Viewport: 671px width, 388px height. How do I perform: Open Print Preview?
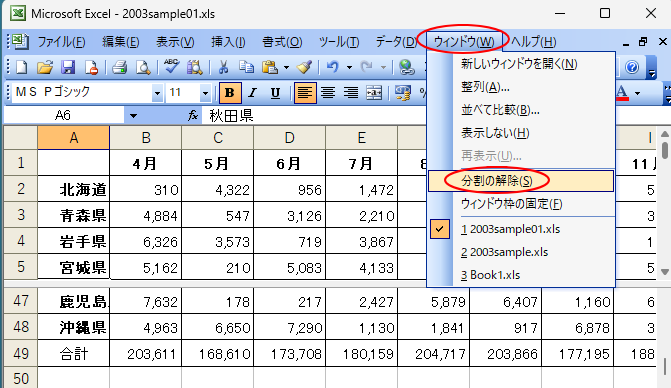click(x=143, y=67)
